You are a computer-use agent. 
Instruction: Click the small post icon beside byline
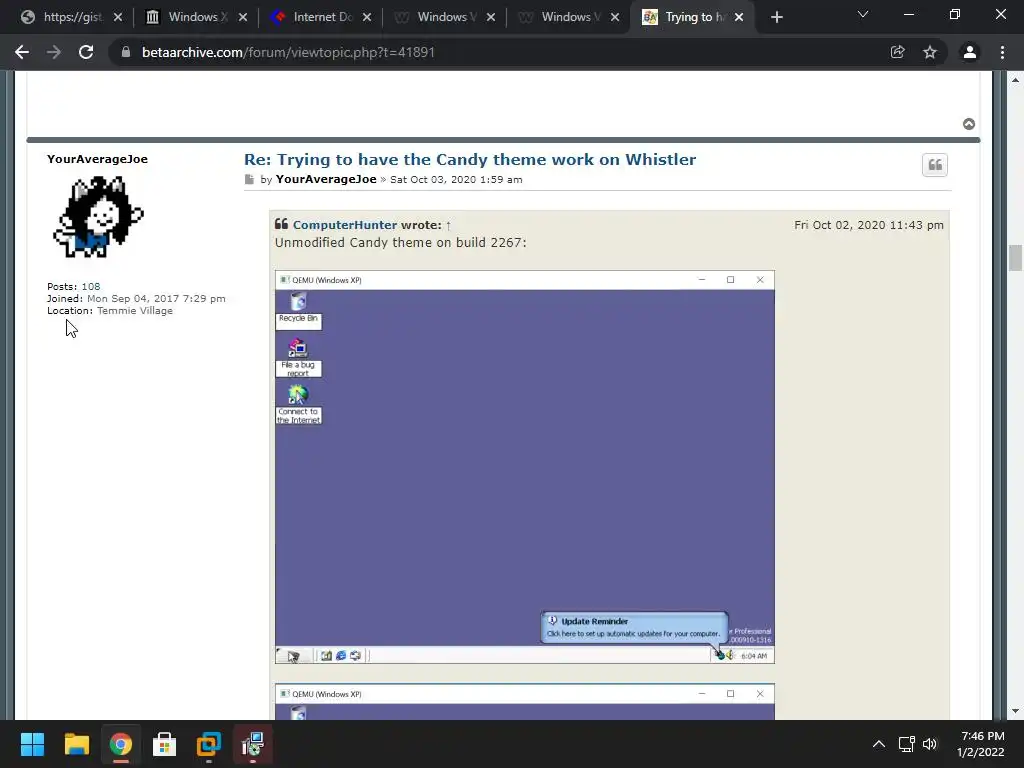(249, 180)
